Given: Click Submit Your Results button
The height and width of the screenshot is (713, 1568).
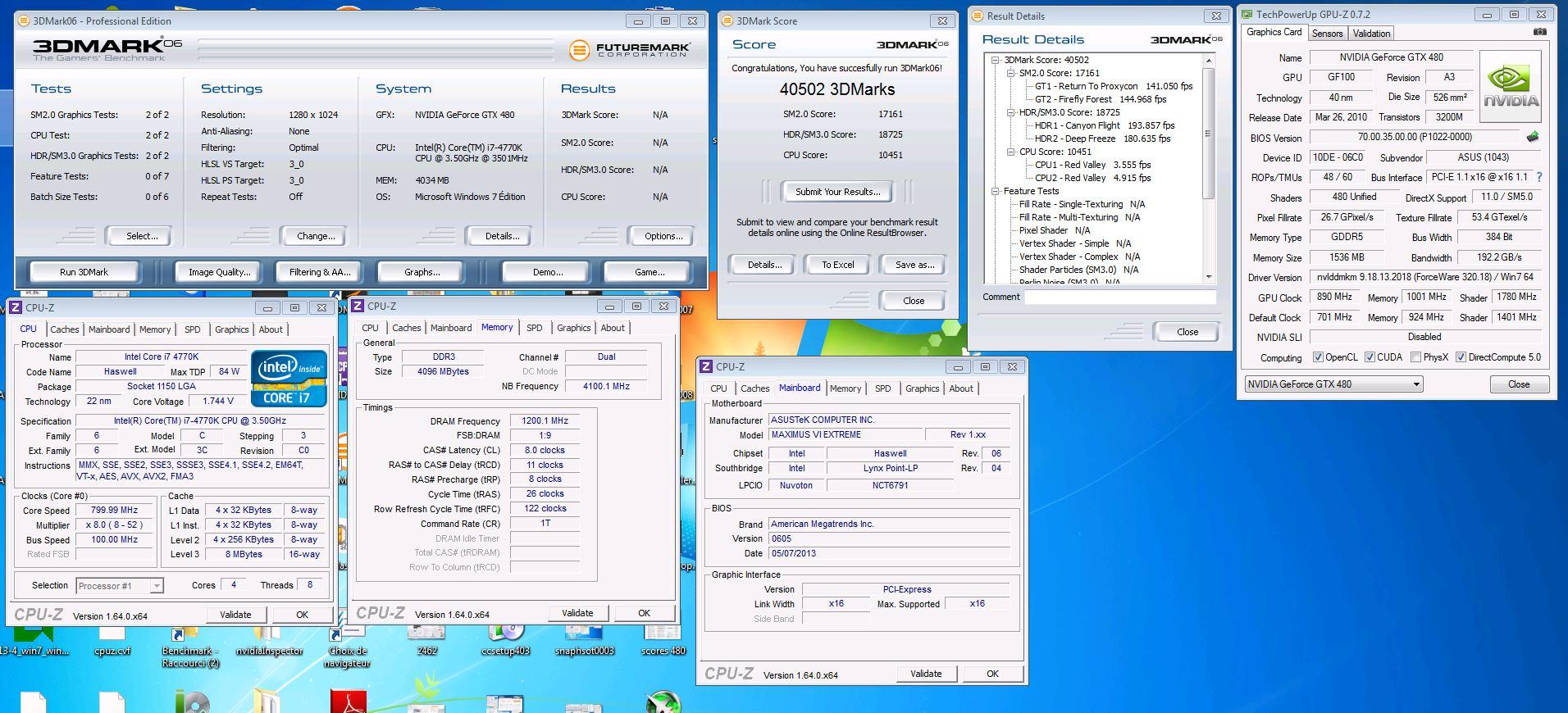Looking at the screenshot, I should point(837,192).
